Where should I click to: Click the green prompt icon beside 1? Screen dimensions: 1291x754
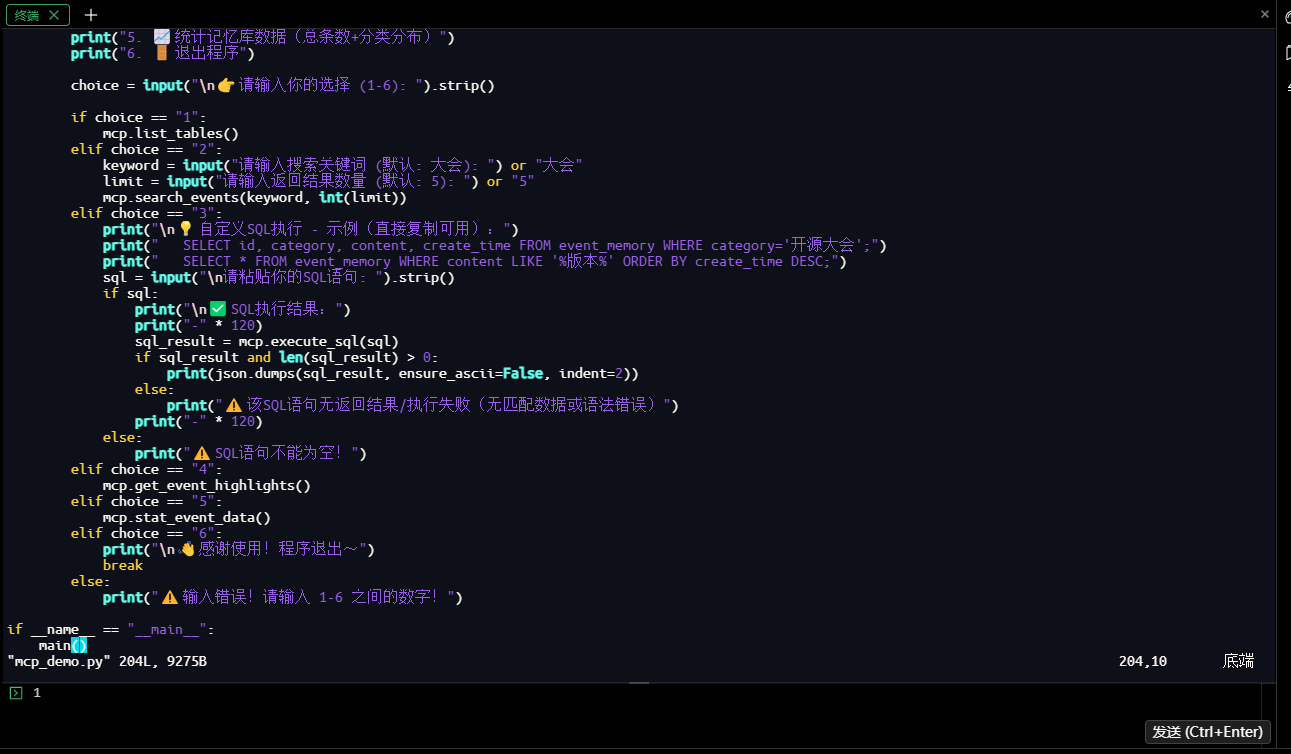[15, 693]
